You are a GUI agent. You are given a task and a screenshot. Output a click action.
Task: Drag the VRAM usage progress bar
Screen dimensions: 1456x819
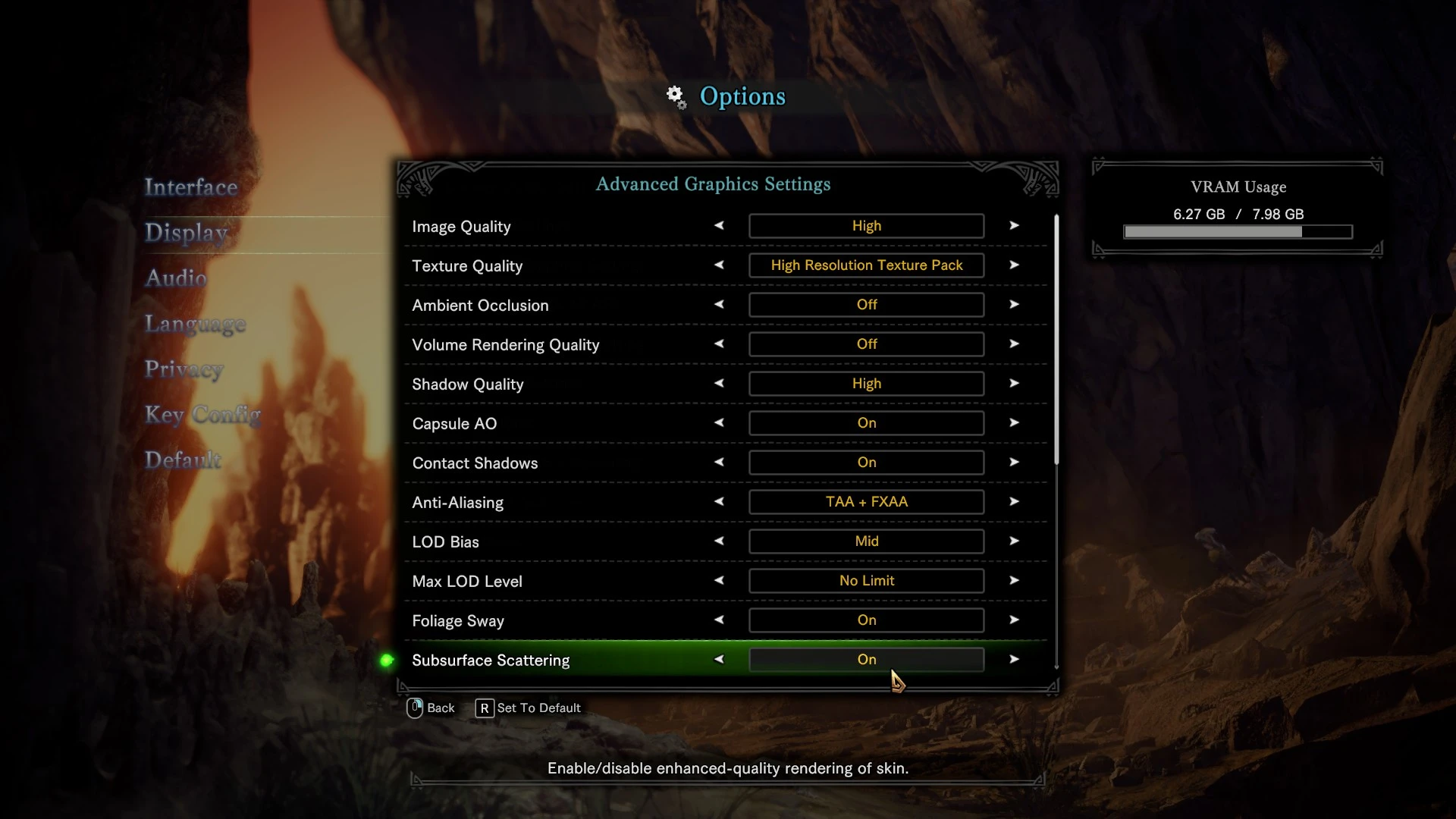tap(1237, 232)
